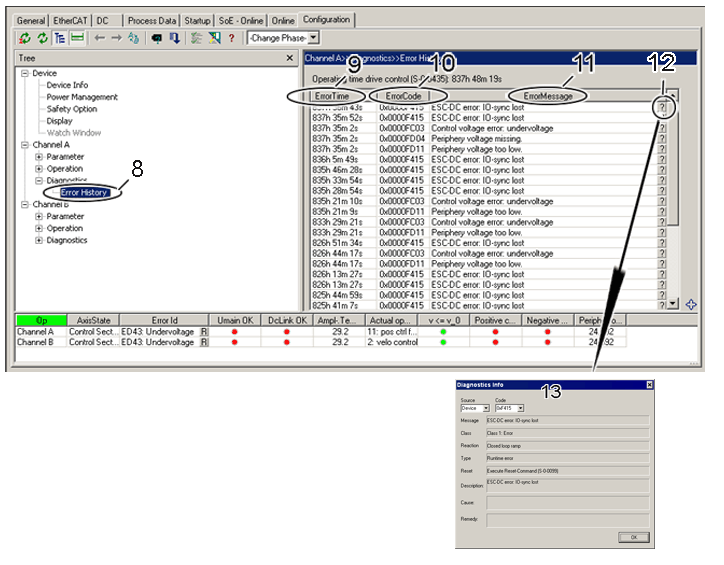Select Power Management in the tree
The height and width of the screenshot is (565, 724).
(x=82, y=98)
